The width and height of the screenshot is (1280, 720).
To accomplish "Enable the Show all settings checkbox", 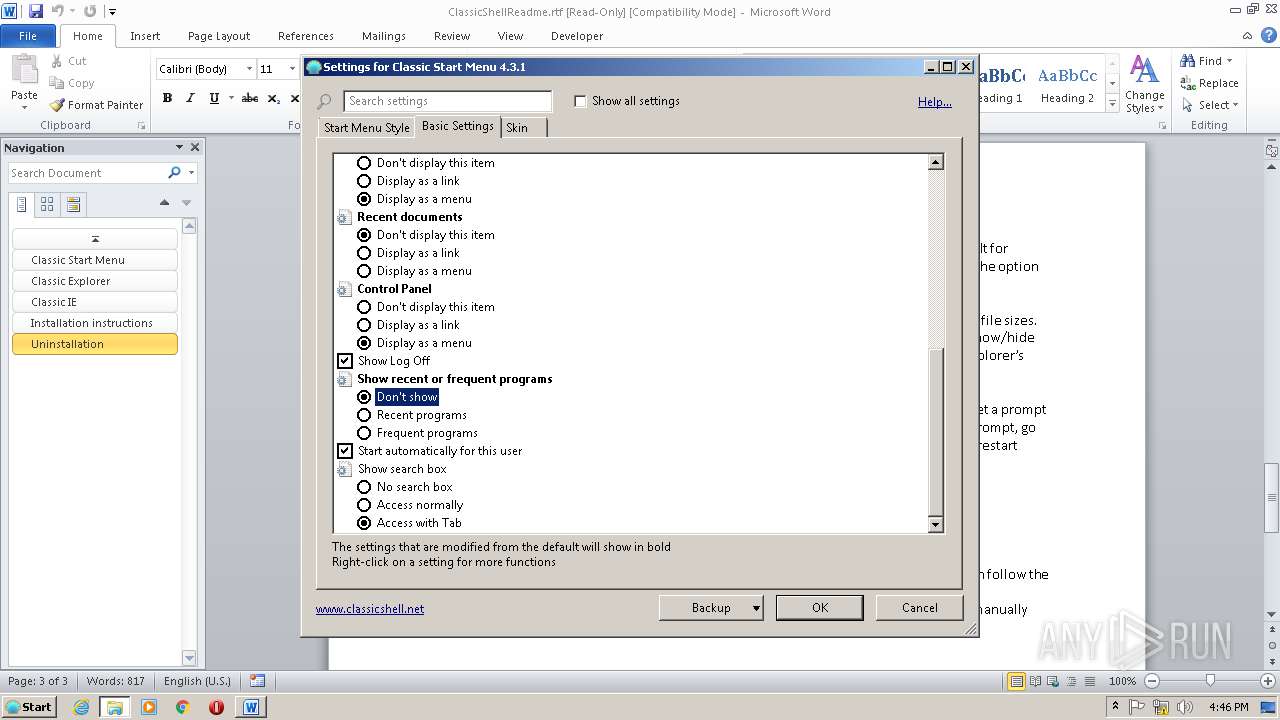I will (580, 101).
